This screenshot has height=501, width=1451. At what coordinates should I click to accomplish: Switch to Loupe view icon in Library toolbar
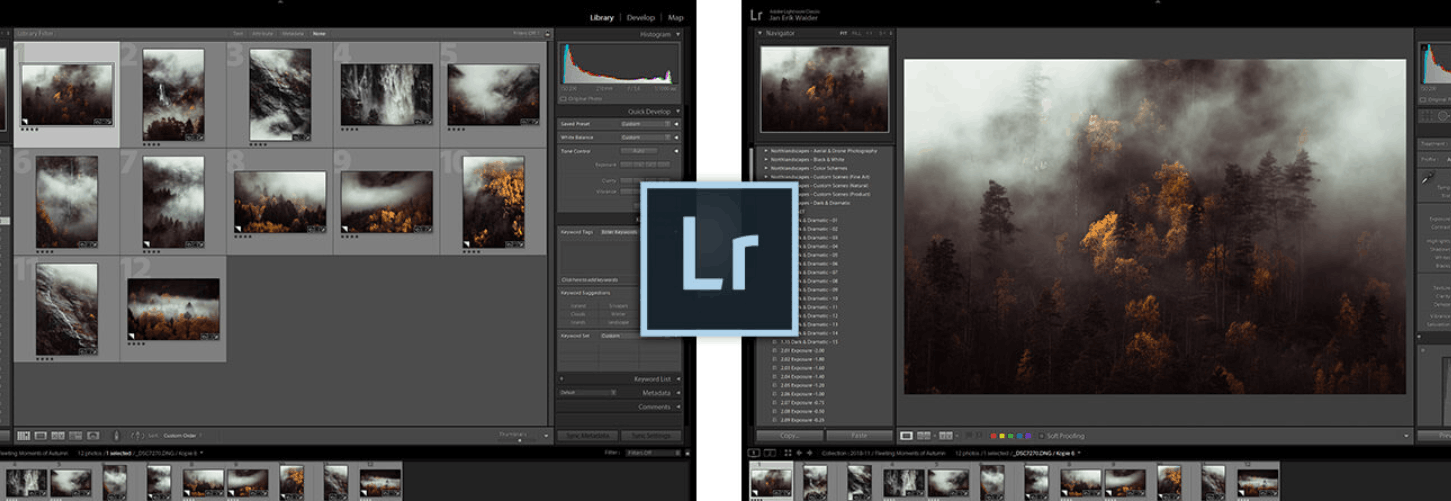point(40,435)
